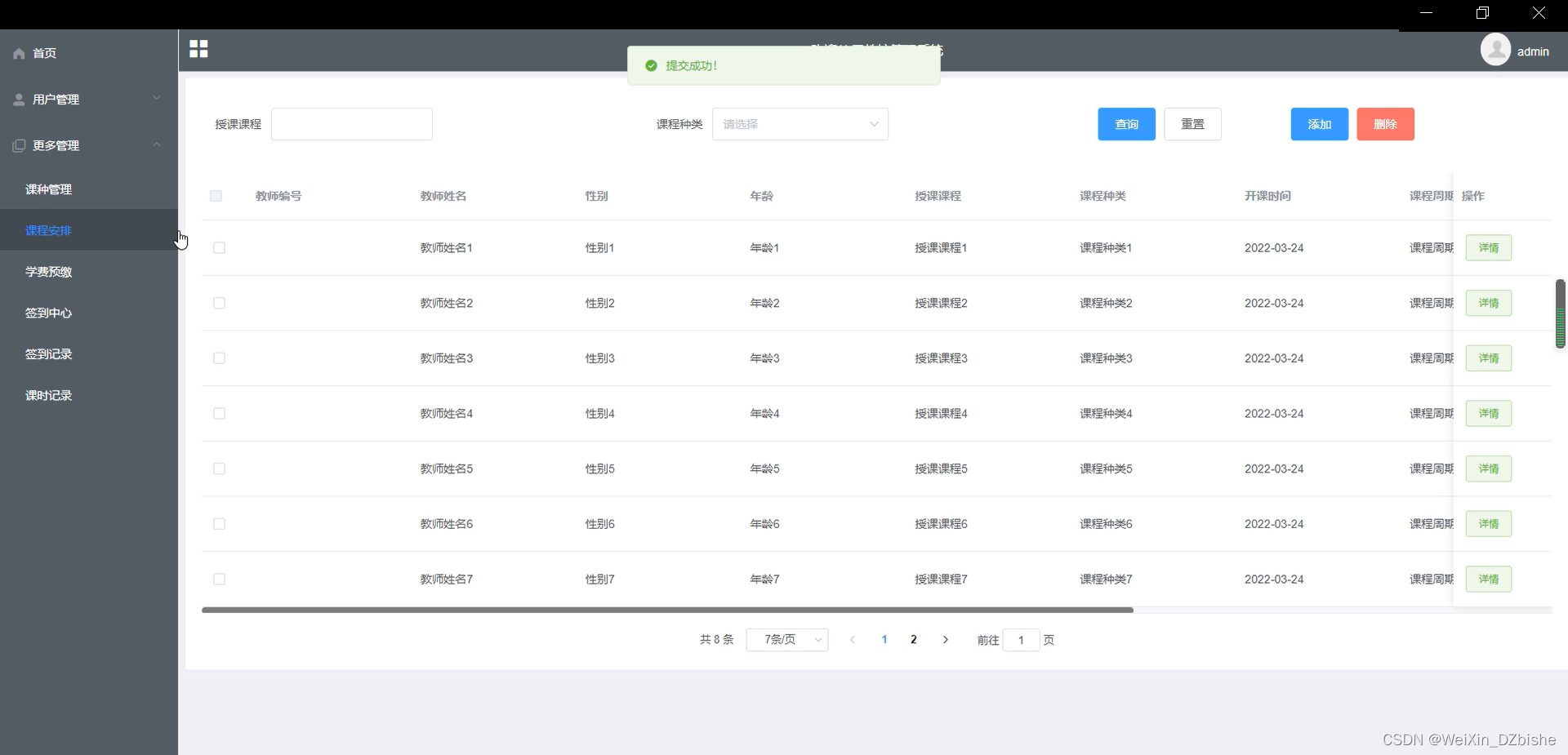This screenshot has width=1568, height=755.
Task: Collapse the 更多管理 menu chevron
Action: point(157,144)
